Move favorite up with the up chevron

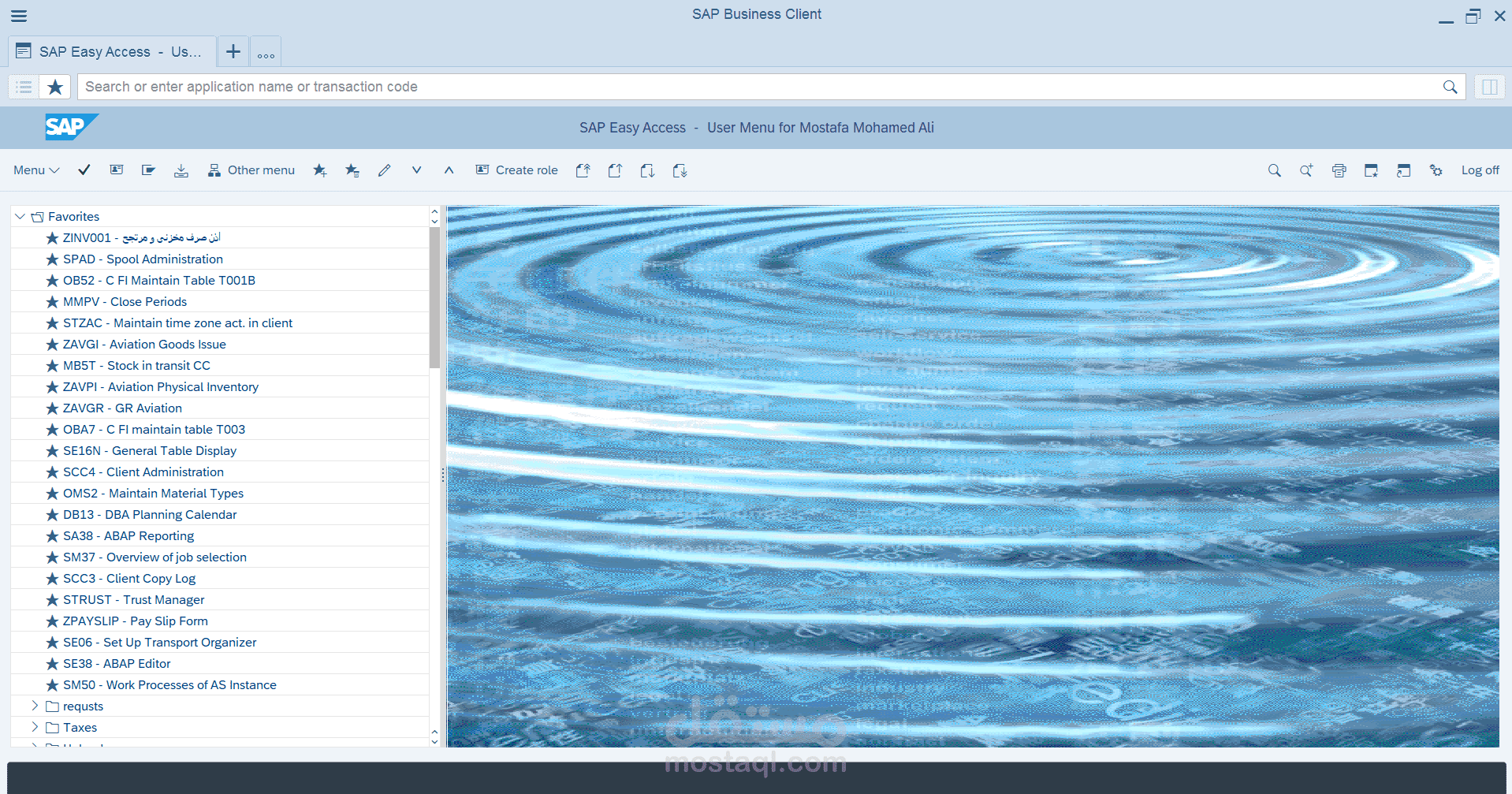click(449, 170)
